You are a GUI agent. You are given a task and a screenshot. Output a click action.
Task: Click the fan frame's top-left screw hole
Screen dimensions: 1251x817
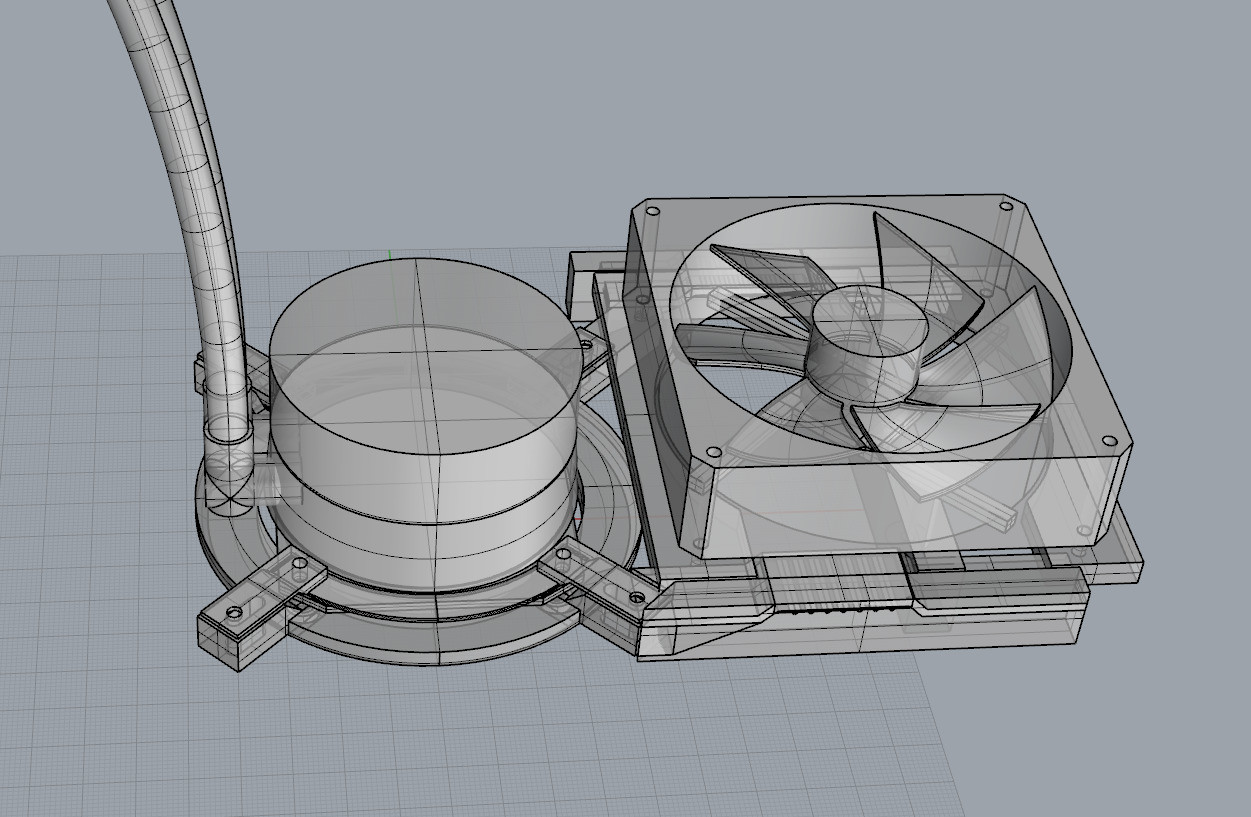pos(652,212)
